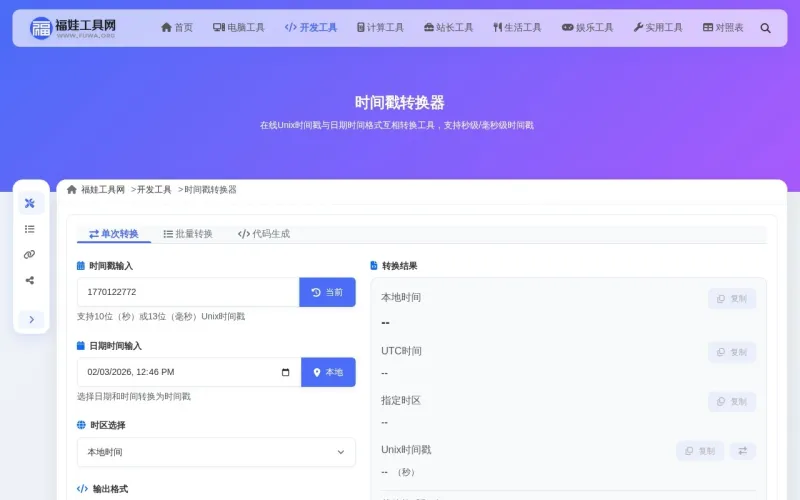The width and height of the screenshot is (800, 500).
Task: Click the 转换结果 section label
Action: coord(399,266)
